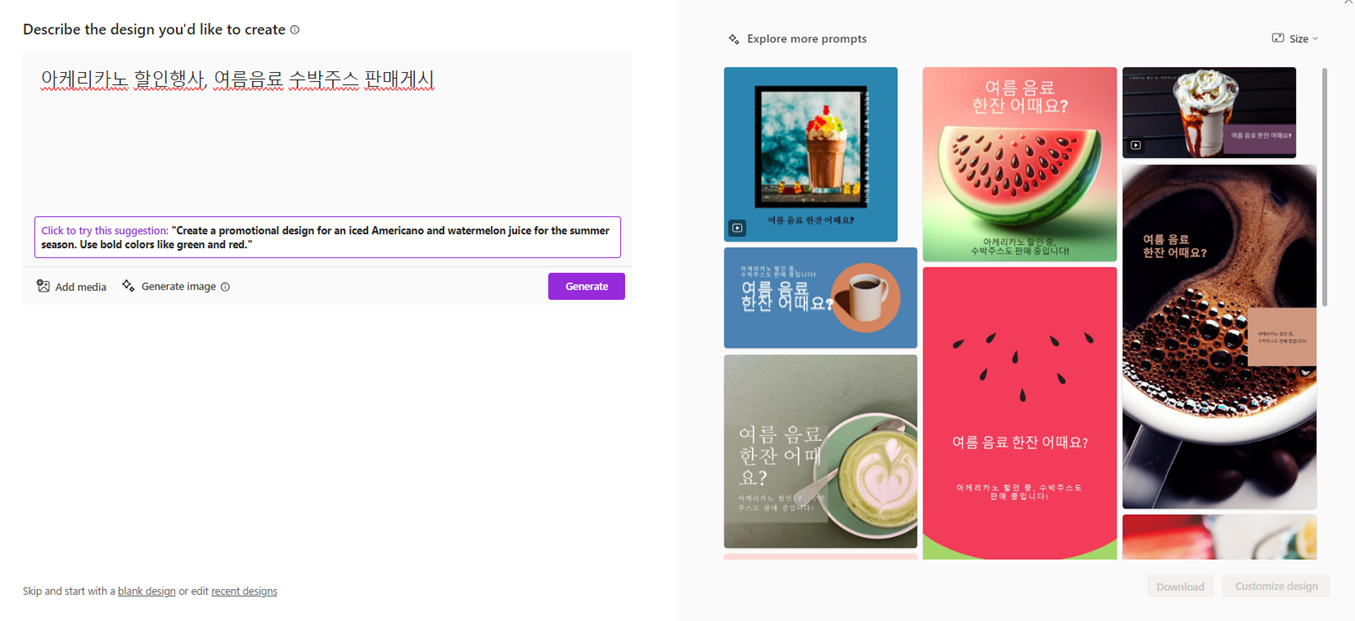The image size is (1355, 621).
Task: Select the watermelon slice design thumbnail
Action: pos(1019,164)
